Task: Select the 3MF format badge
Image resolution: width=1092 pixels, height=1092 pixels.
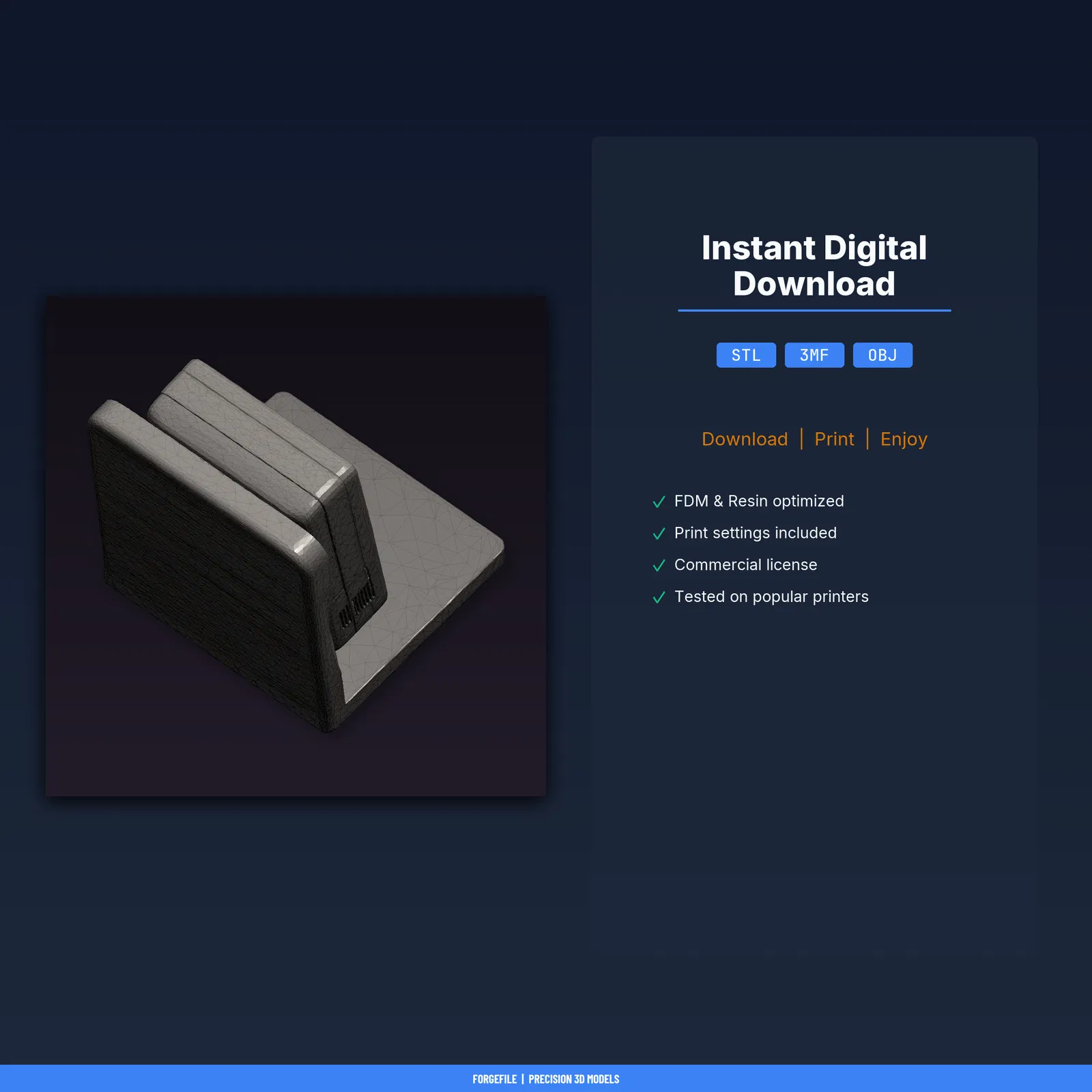Action: 814,355
